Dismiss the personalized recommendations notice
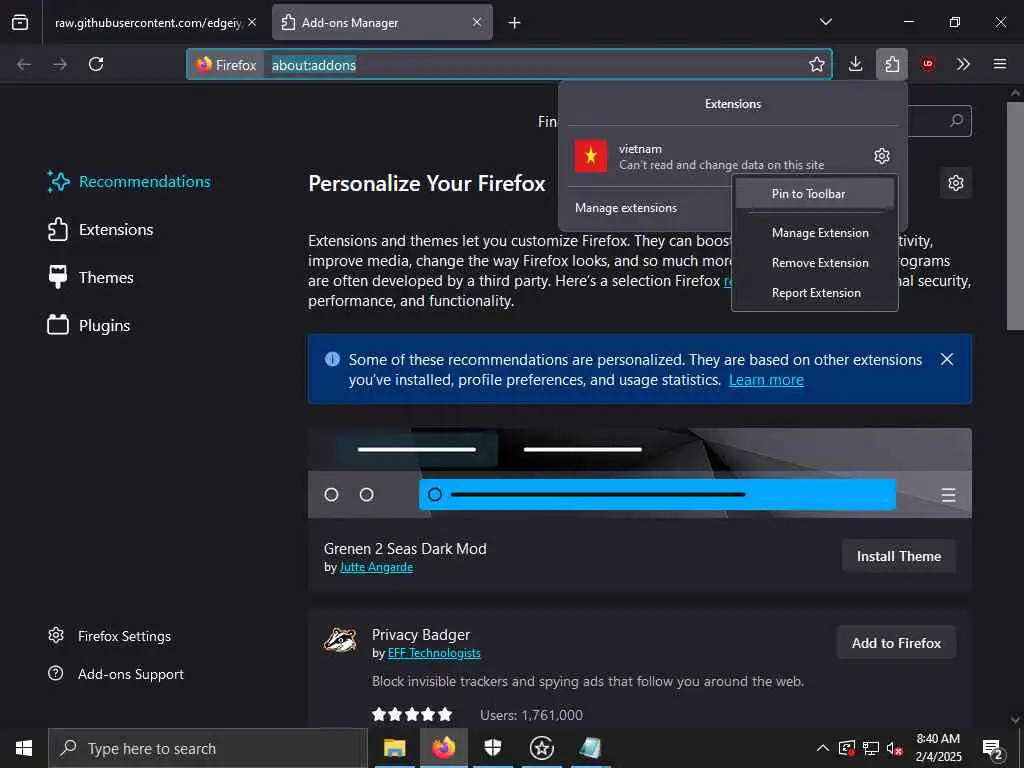Viewport: 1024px width, 768px height. [x=946, y=359]
